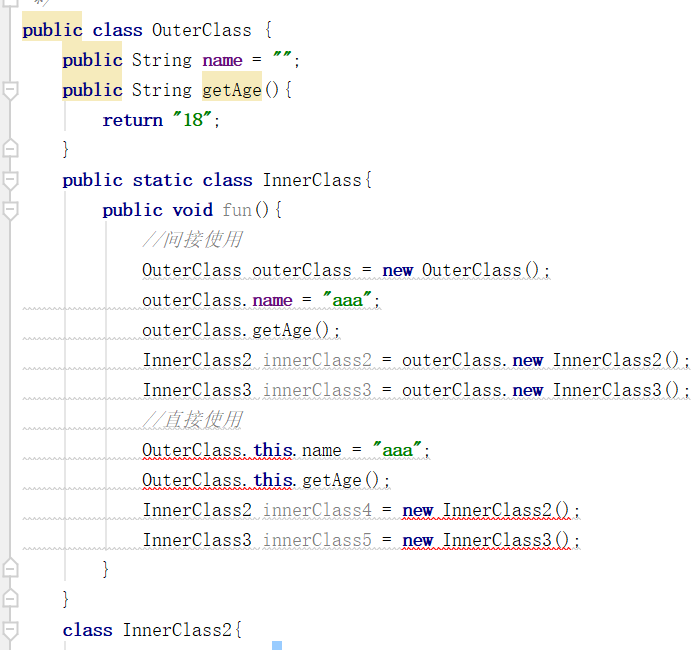Collapse the static InnerClass fold marker

click(10, 181)
